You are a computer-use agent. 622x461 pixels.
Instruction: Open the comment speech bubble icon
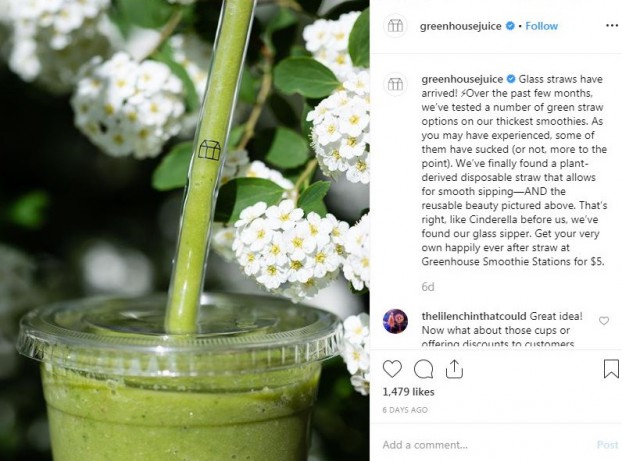coord(423,369)
